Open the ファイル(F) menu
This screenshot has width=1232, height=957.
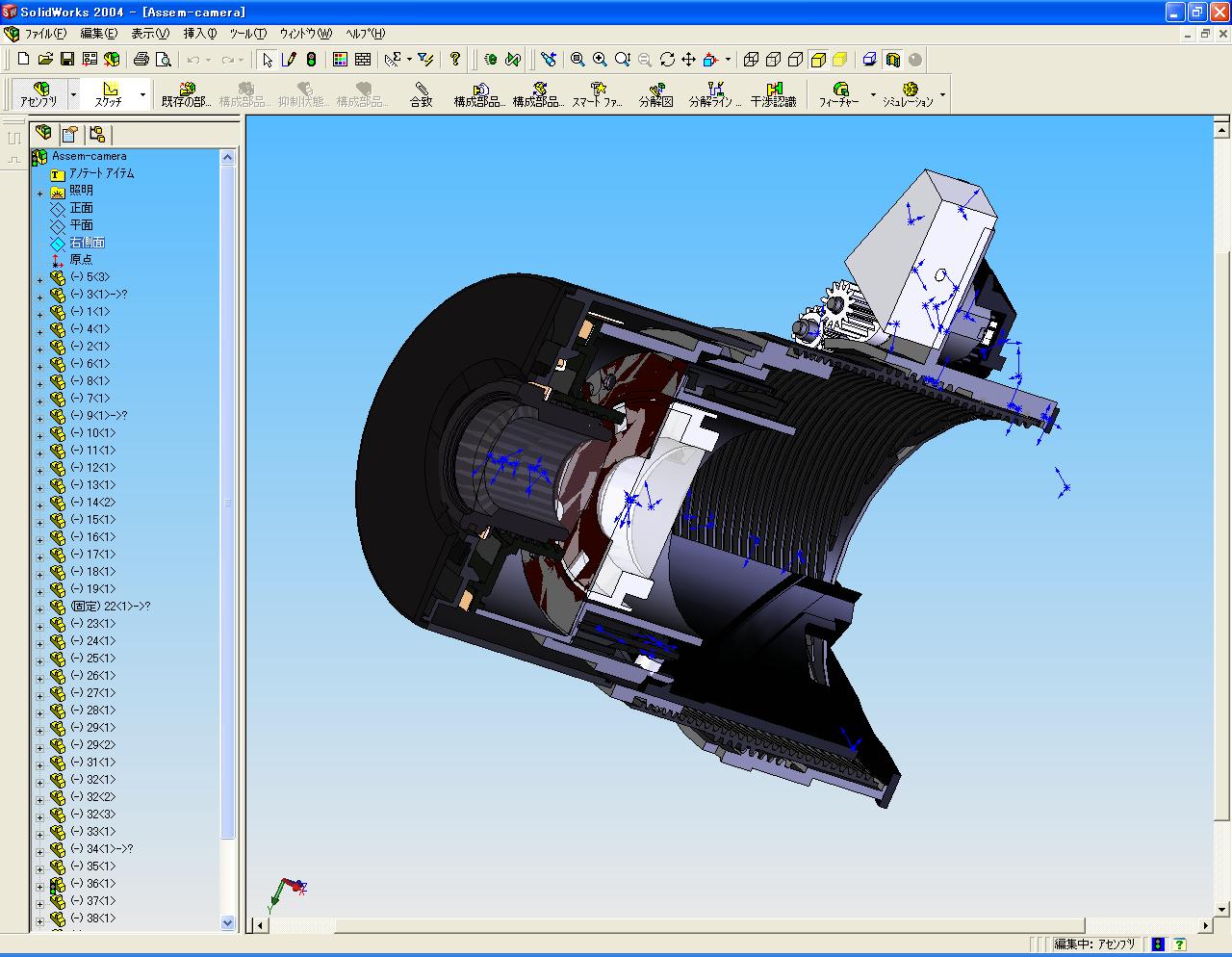coord(46,34)
